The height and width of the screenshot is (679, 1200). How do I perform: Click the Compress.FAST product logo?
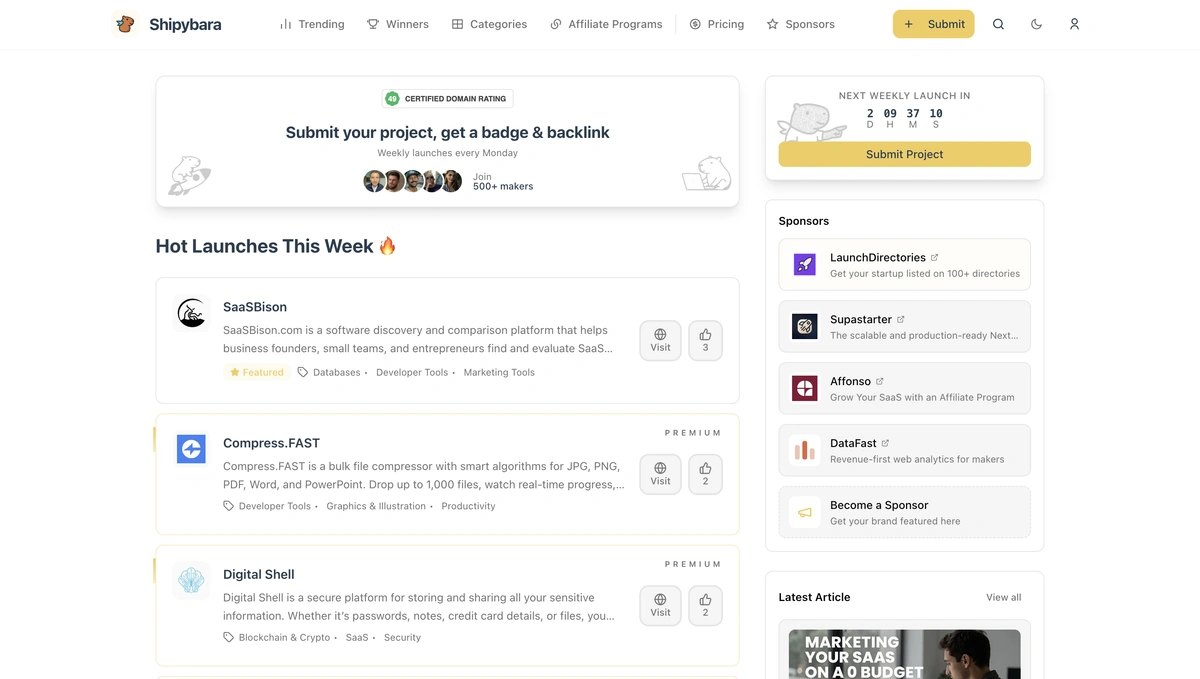(x=191, y=449)
